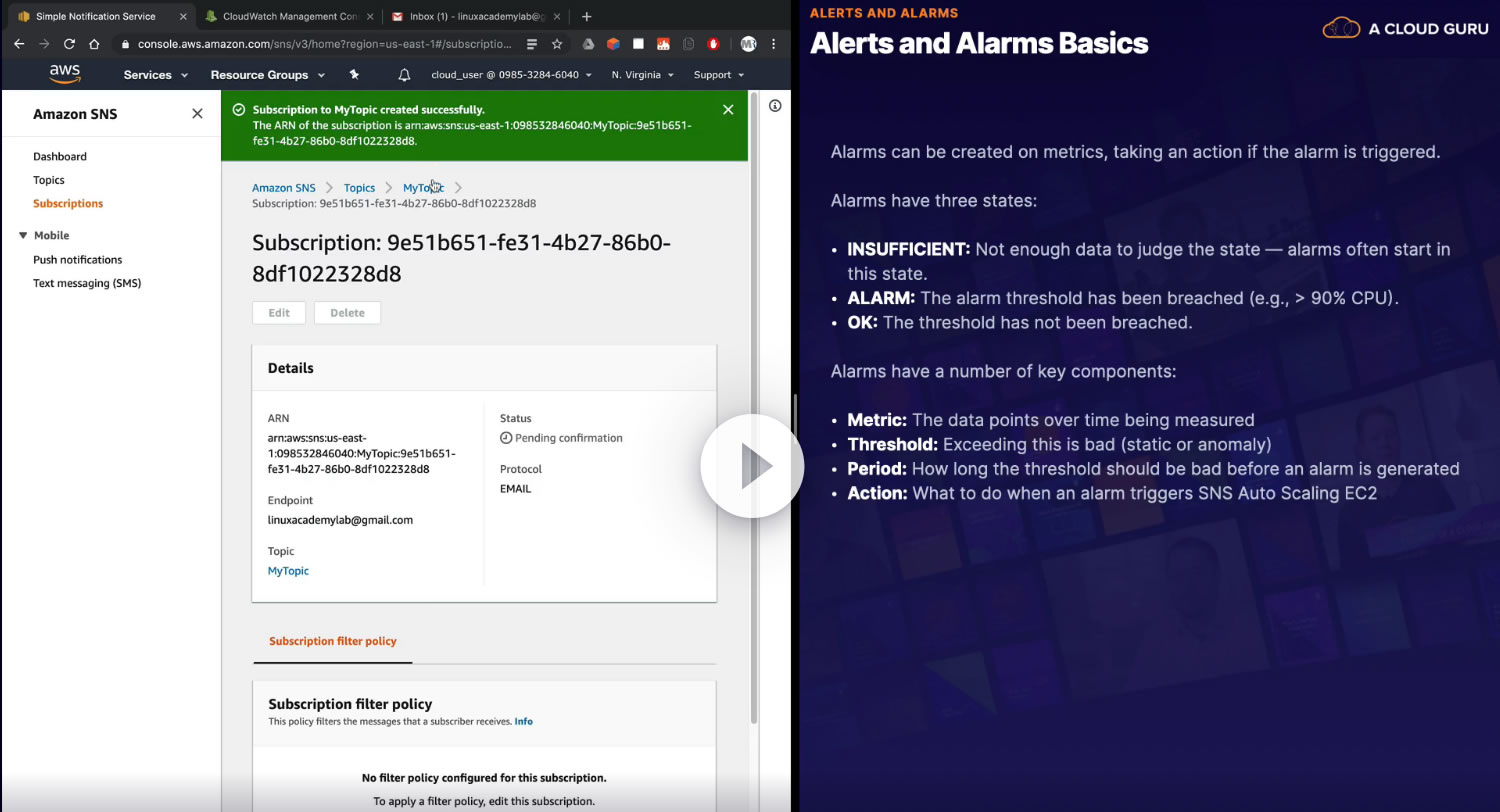Click the Google Drive extension icon
1500x812 pixels.
pos(588,44)
